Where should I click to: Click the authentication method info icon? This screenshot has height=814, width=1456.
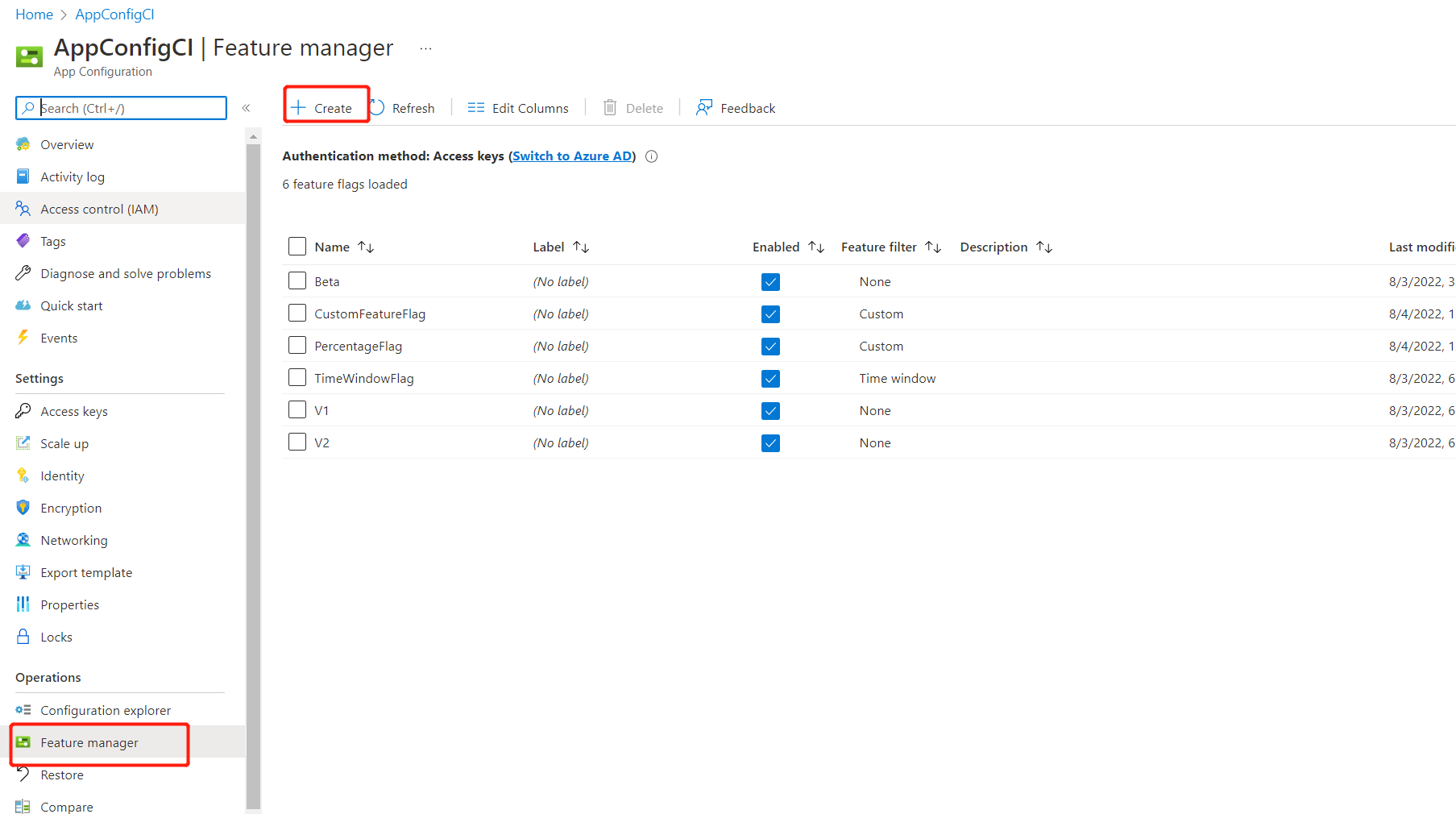pyautogui.click(x=652, y=156)
